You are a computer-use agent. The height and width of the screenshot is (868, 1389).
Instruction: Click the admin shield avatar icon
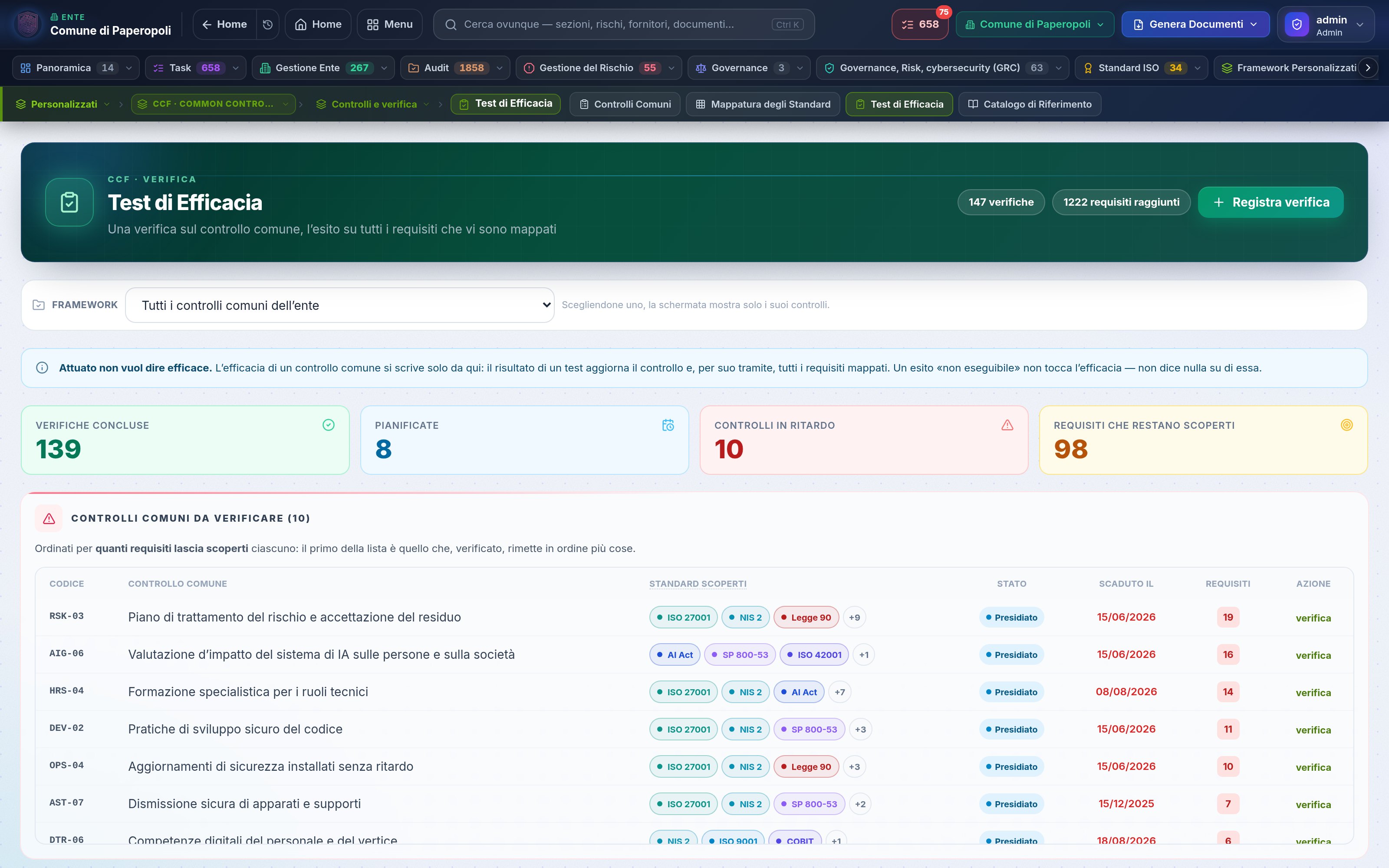click(1297, 24)
